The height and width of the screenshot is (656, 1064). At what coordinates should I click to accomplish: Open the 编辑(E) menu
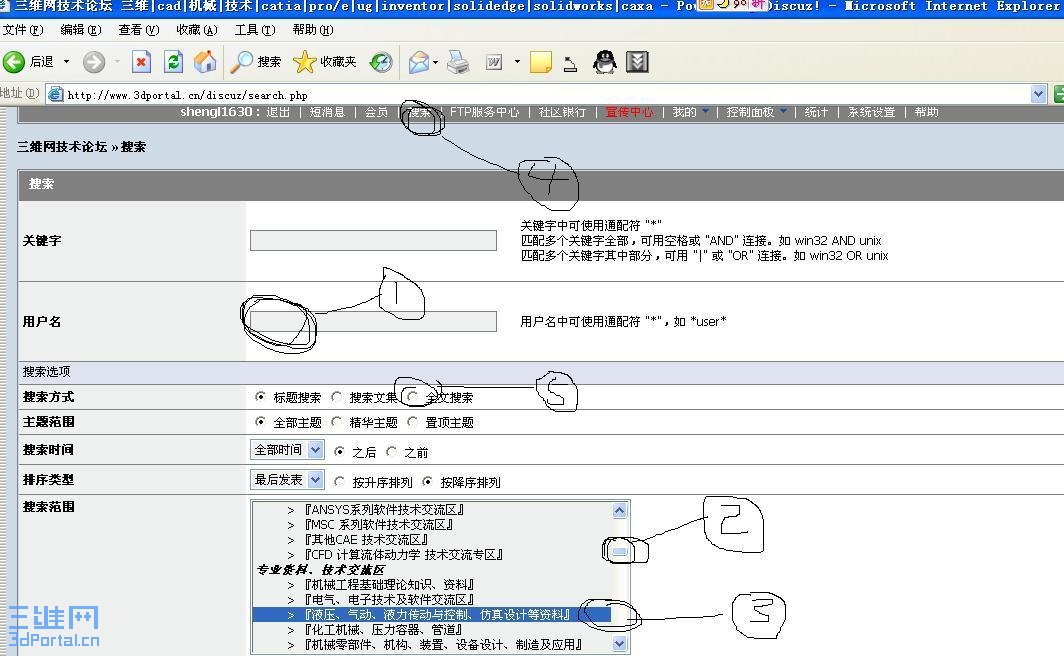81,30
